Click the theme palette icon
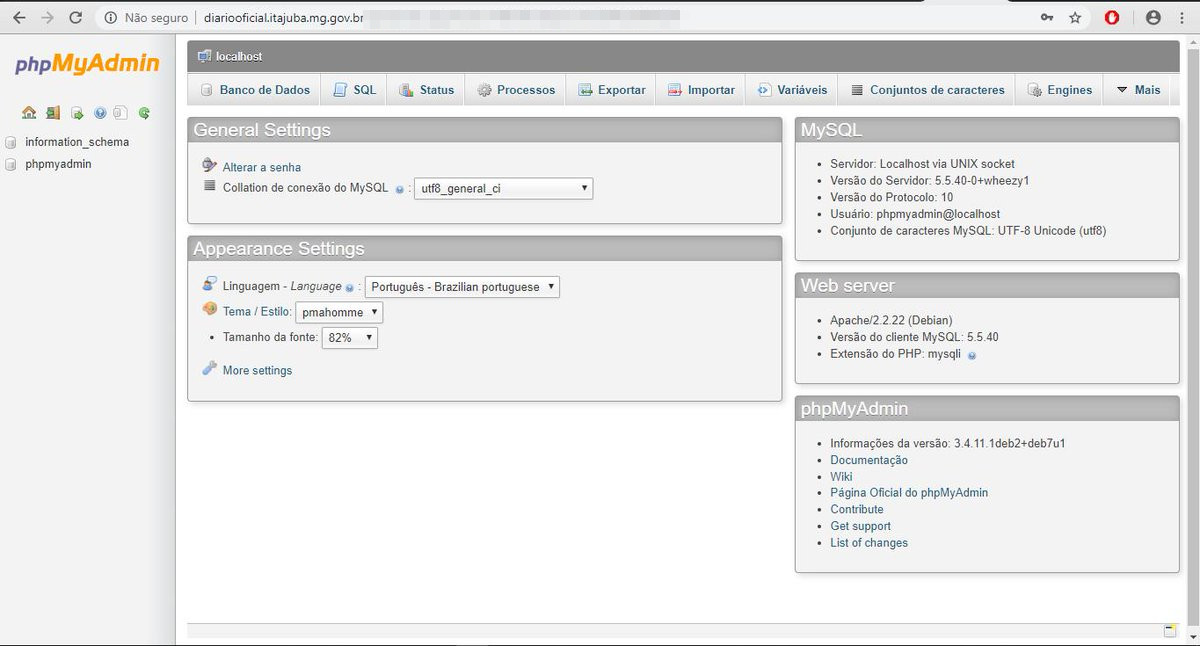1200x646 pixels. click(x=209, y=309)
